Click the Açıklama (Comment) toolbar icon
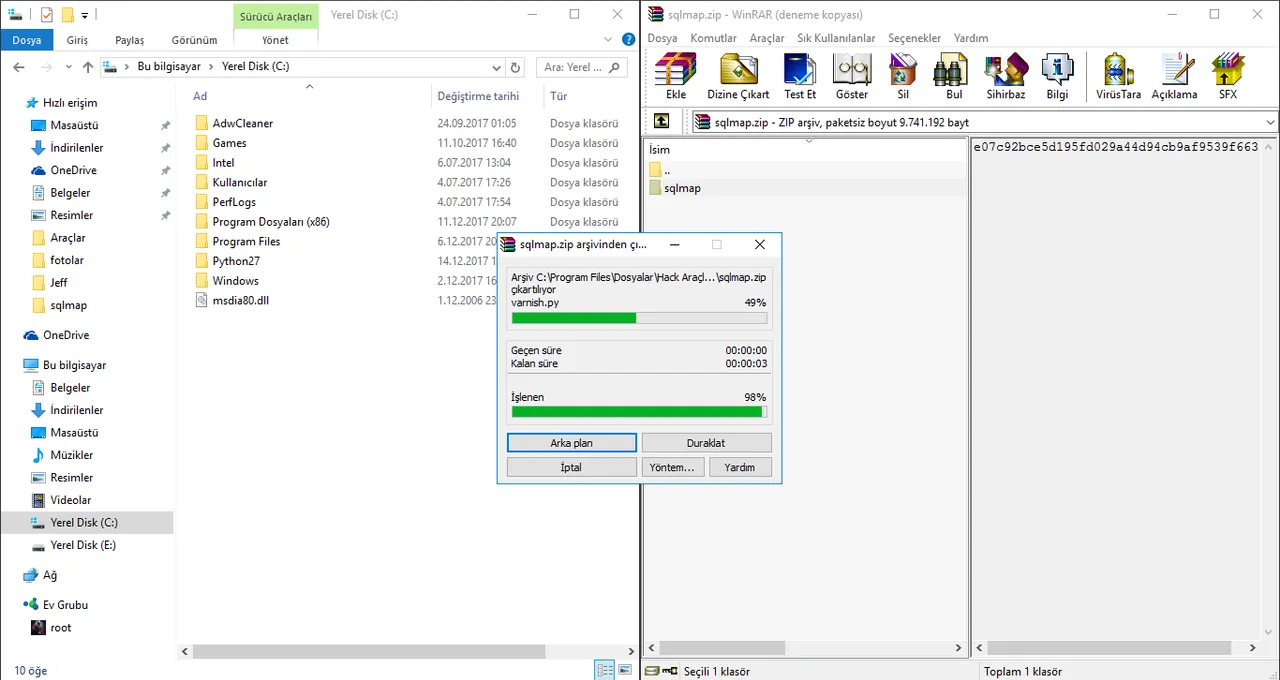The height and width of the screenshot is (680, 1280). coord(1174,77)
